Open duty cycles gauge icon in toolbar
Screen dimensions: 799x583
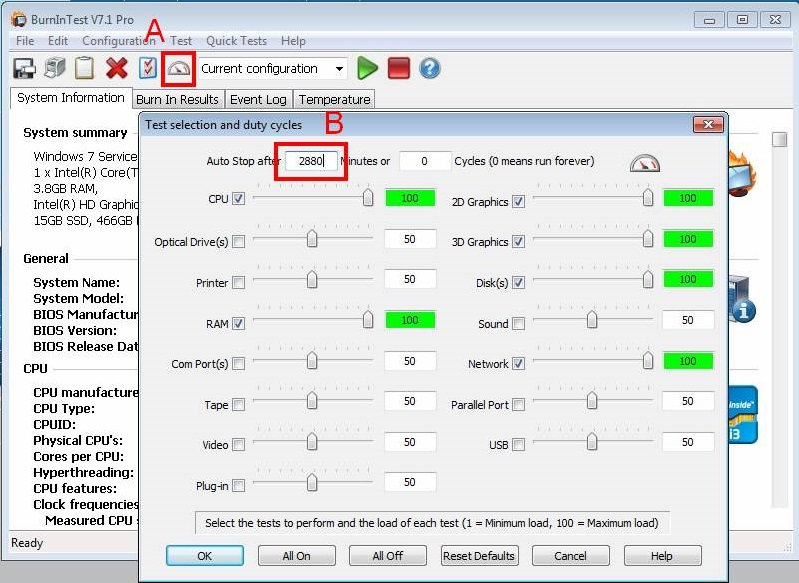[178, 69]
